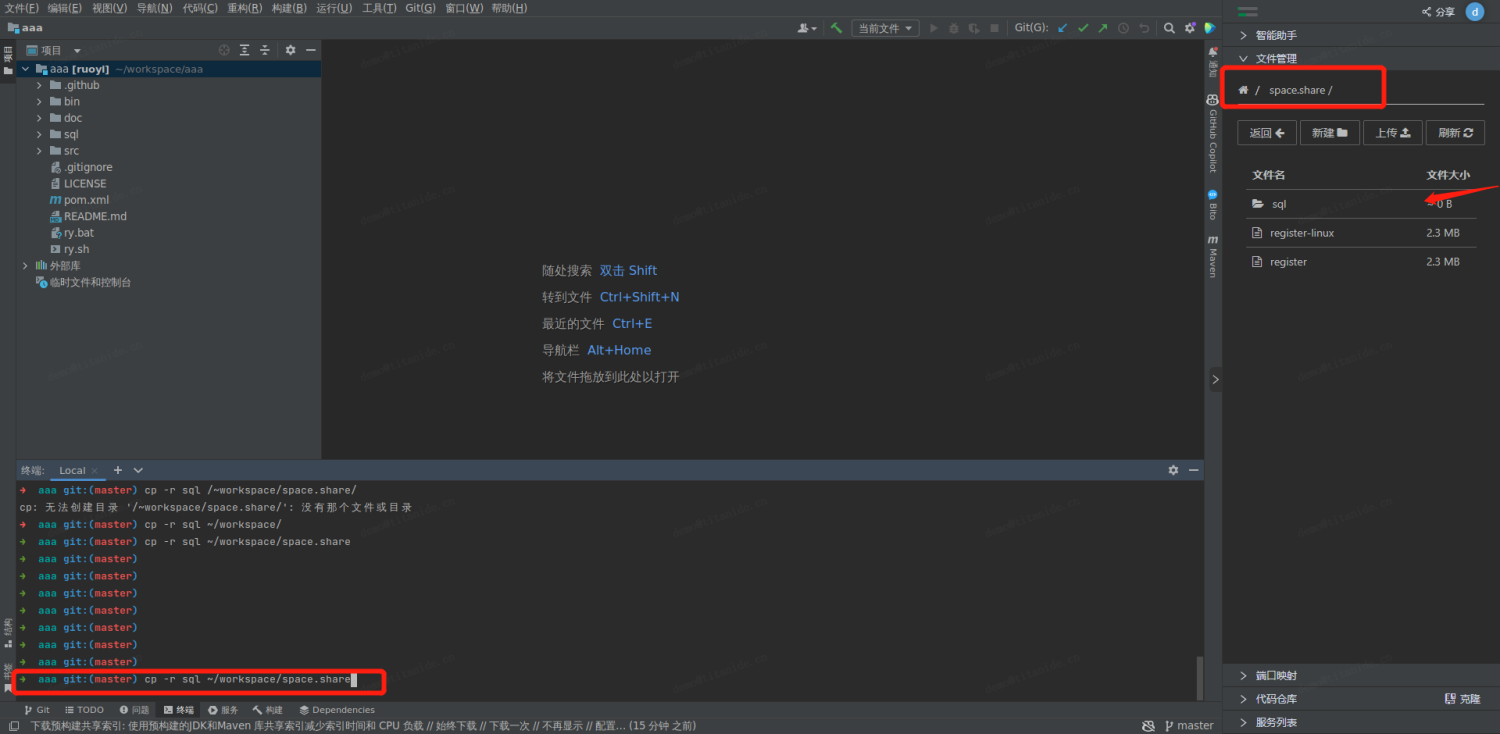The image size is (1500, 734).
Task: Expand the code repository section
Action: (x=1243, y=699)
